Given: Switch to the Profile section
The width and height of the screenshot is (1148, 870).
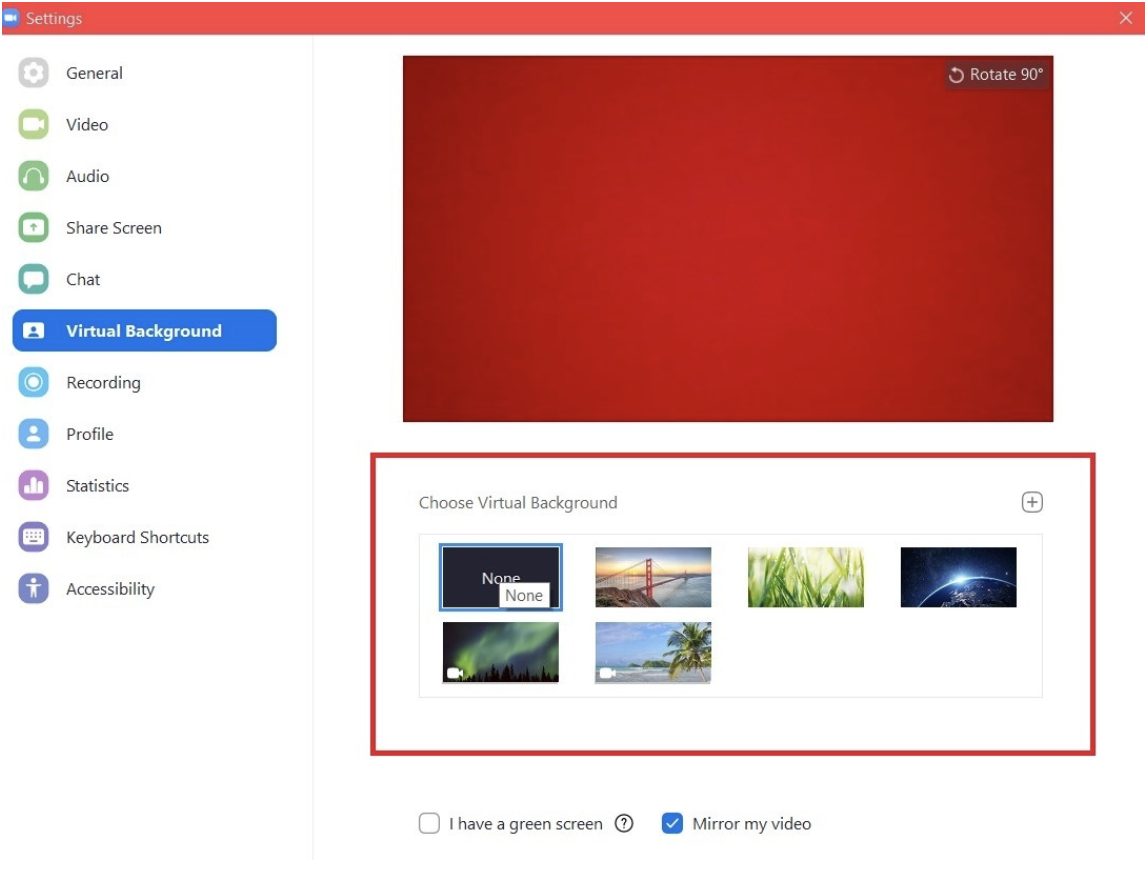Looking at the screenshot, I should pyautogui.click(x=35, y=433).
